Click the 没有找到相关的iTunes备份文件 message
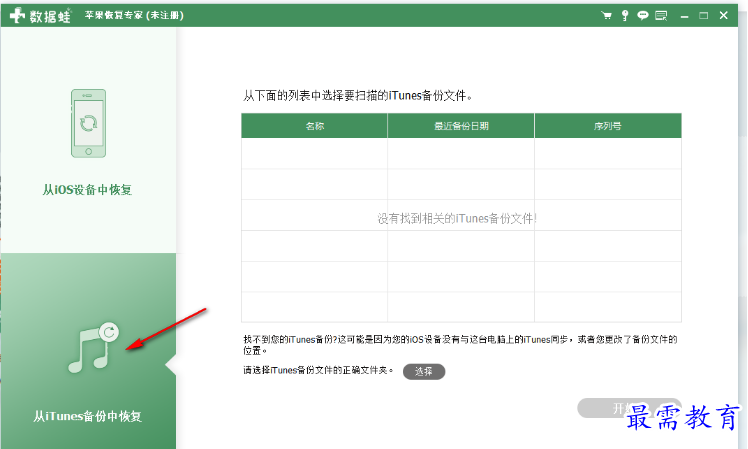Image resolution: width=748 pixels, height=449 pixels. pos(457,219)
